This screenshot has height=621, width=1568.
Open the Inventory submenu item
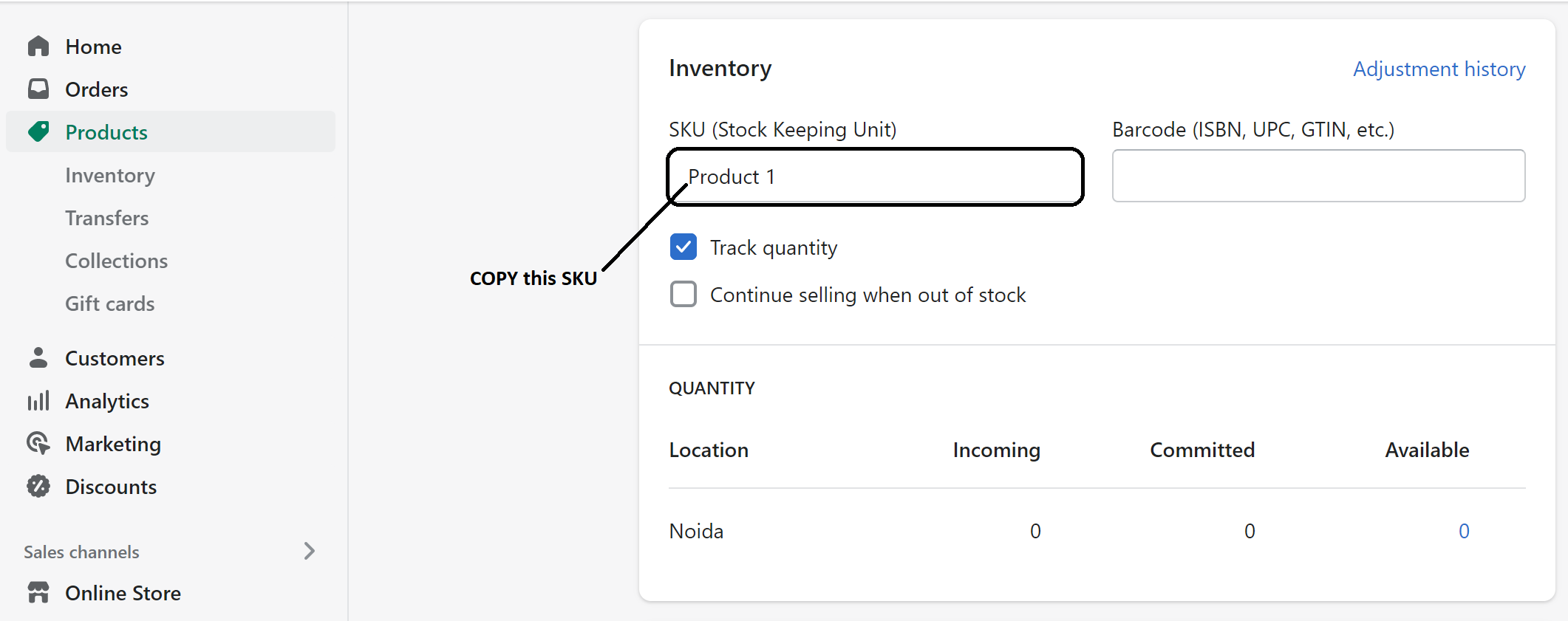110,175
